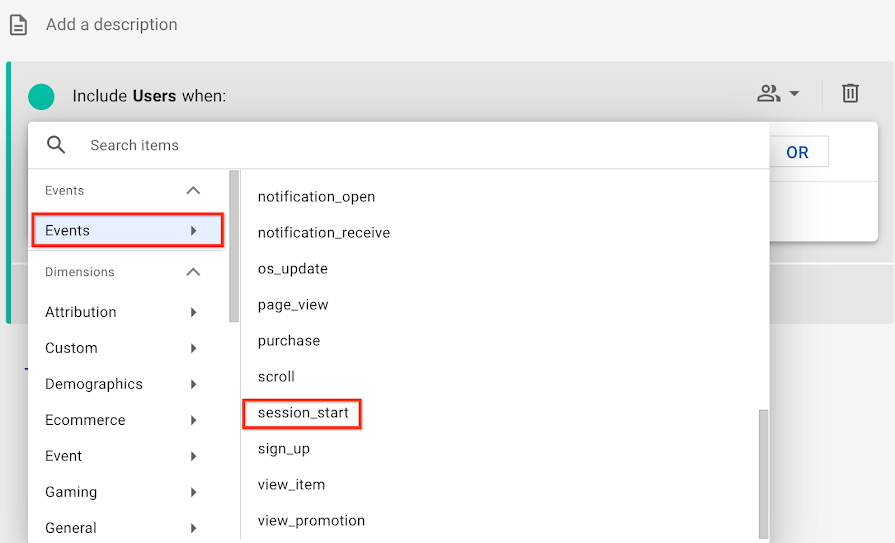Expand the Demographics category

[121, 384]
